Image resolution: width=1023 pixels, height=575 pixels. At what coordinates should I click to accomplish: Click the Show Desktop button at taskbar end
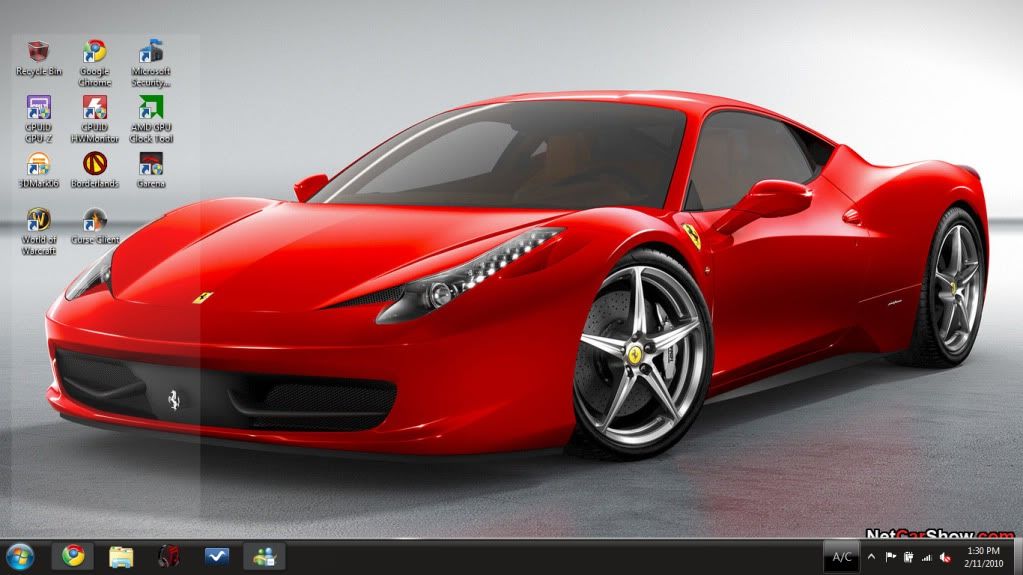click(1018, 557)
